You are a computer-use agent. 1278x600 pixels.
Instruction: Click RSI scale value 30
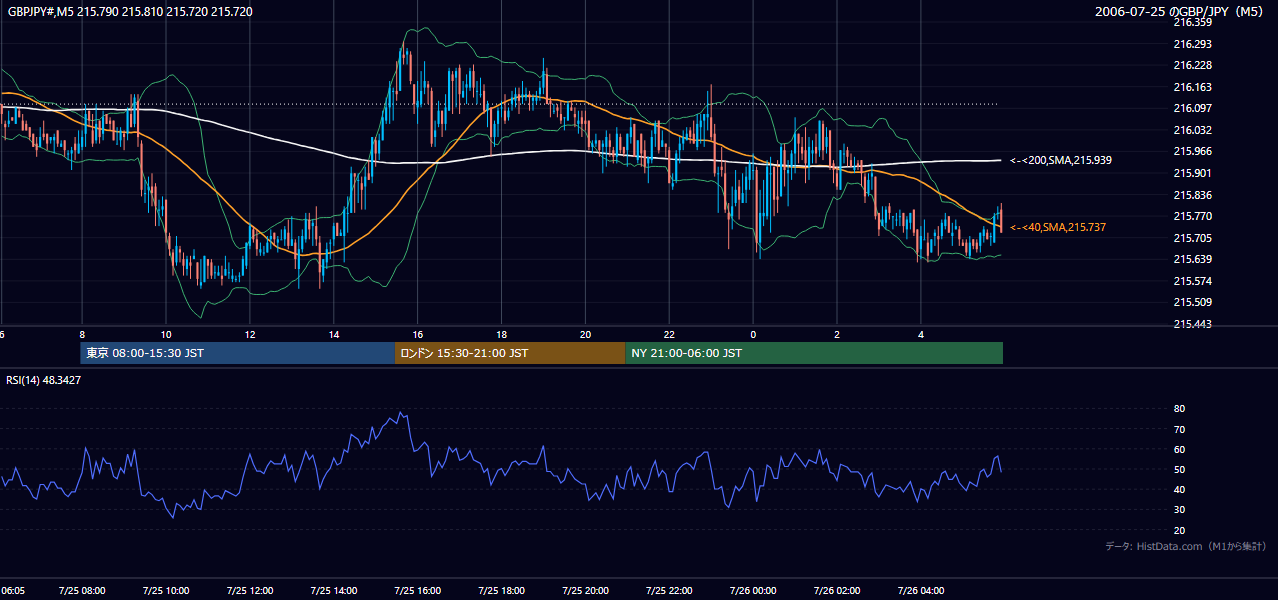pyautogui.click(x=1179, y=510)
